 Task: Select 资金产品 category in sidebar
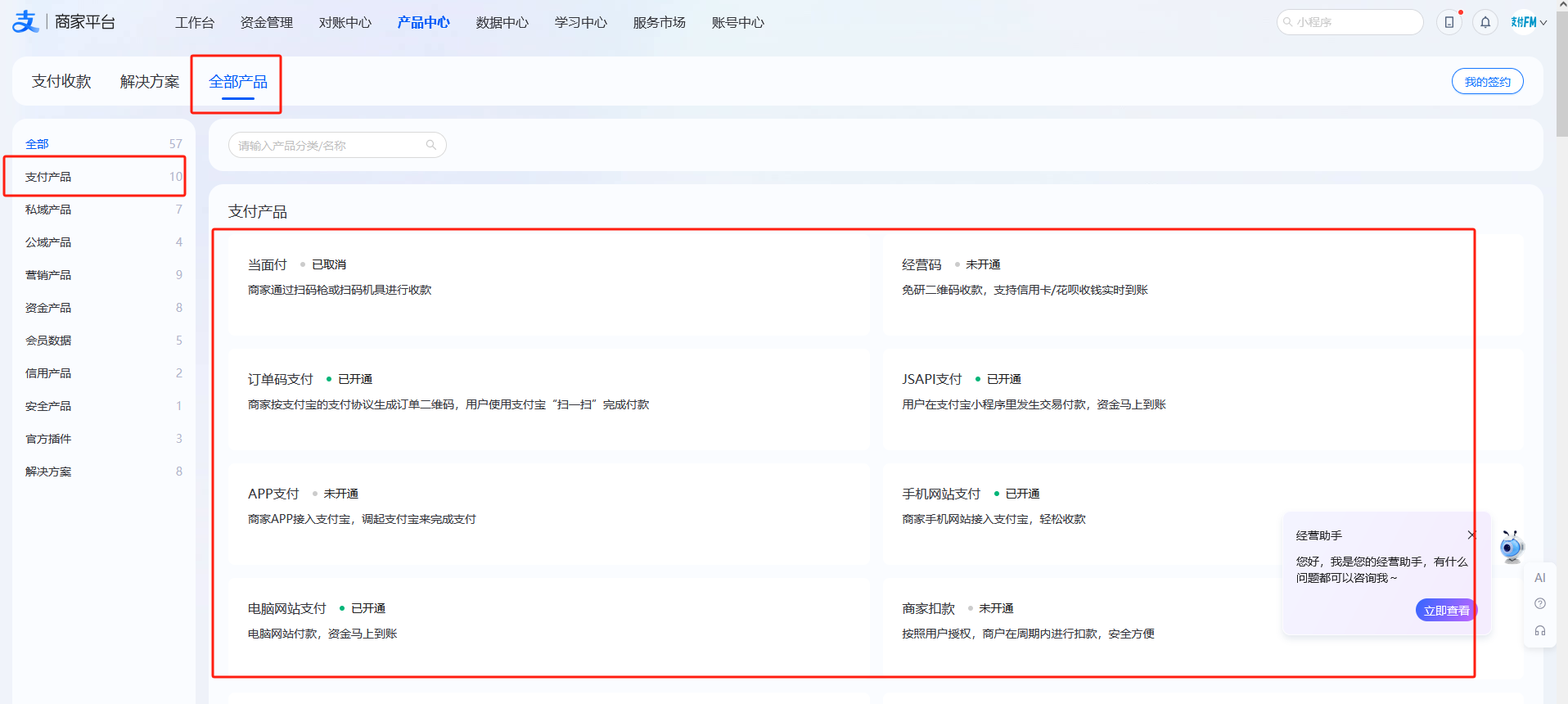[x=104, y=307]
